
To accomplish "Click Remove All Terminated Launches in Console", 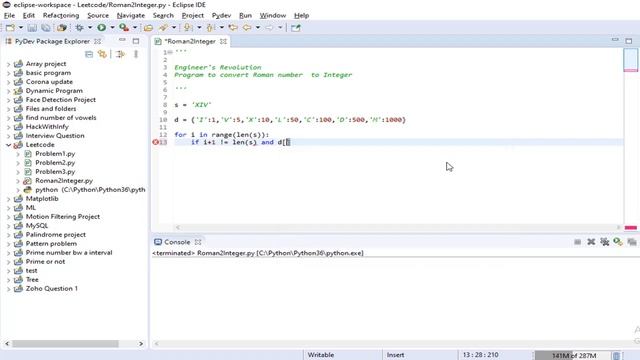I will 604,242.
